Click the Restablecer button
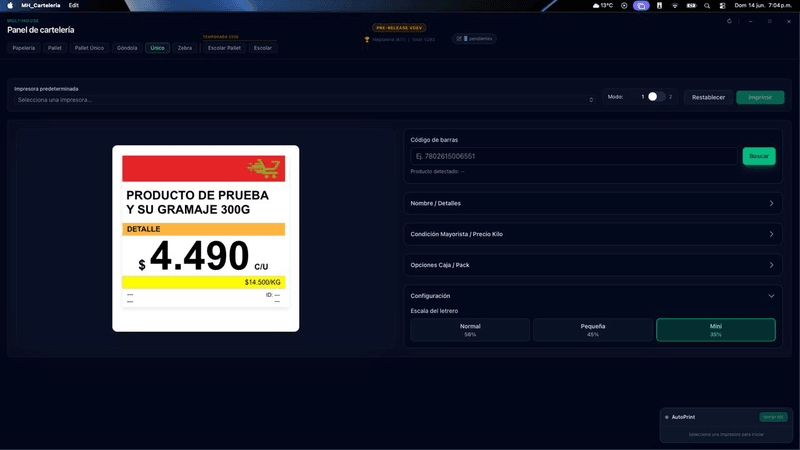This screenshot has width=800, height=450. coord(708,97)
